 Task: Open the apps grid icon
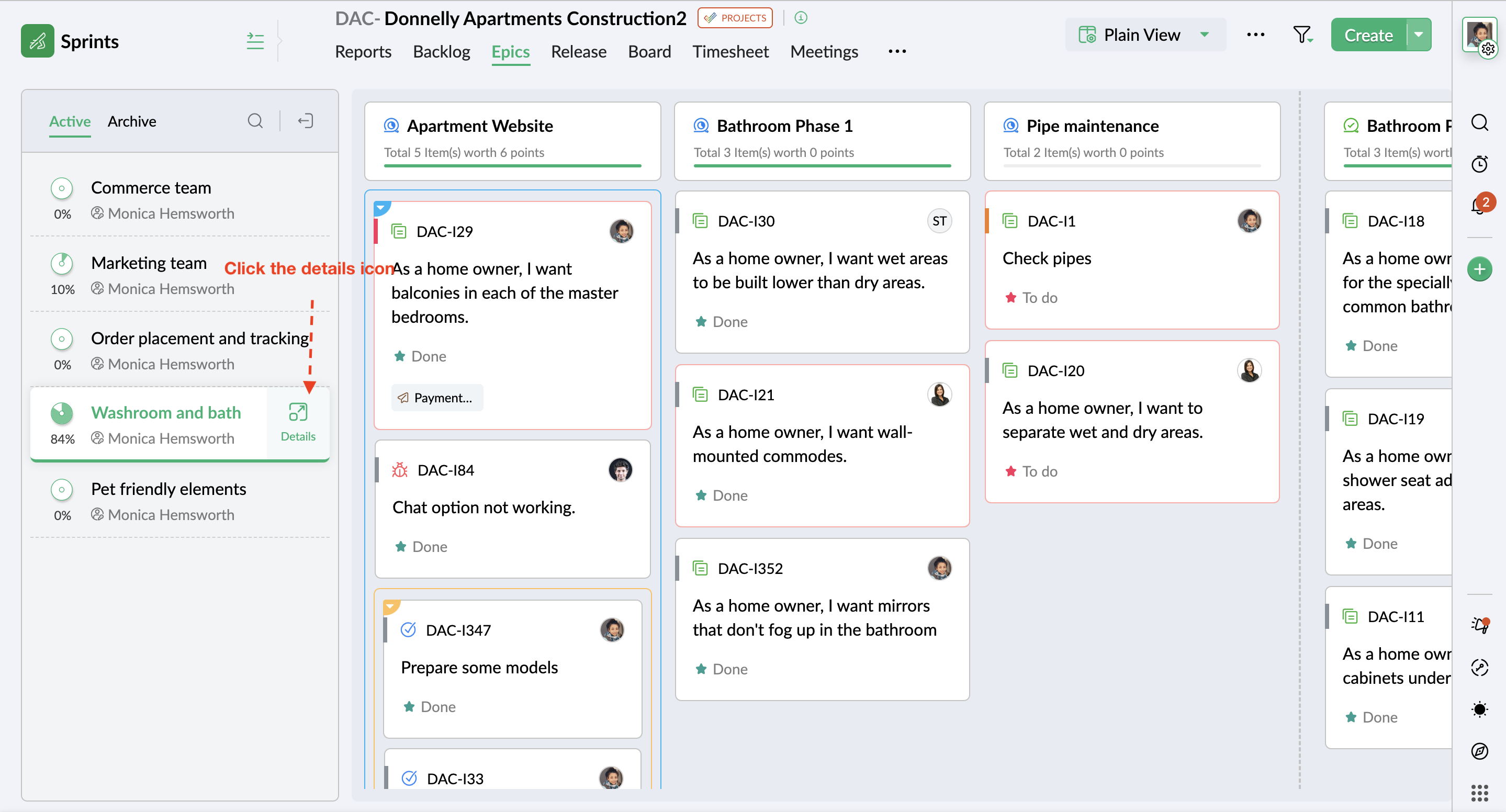(1480, 793)
